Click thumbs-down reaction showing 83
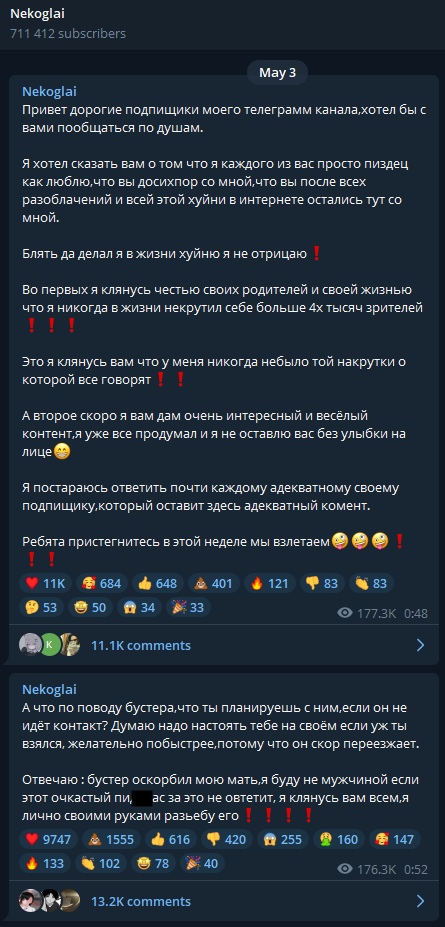445x927 pixels. pos(321,584)
